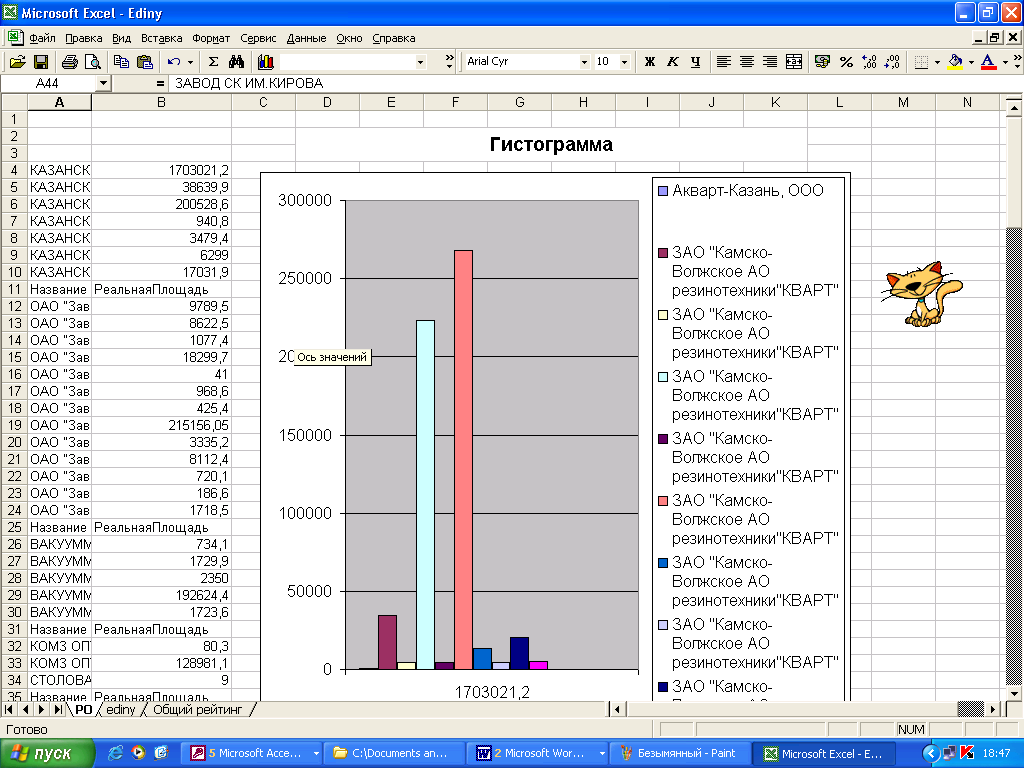Switch to the Общий рейтинг sheet tab

(197, 709)
